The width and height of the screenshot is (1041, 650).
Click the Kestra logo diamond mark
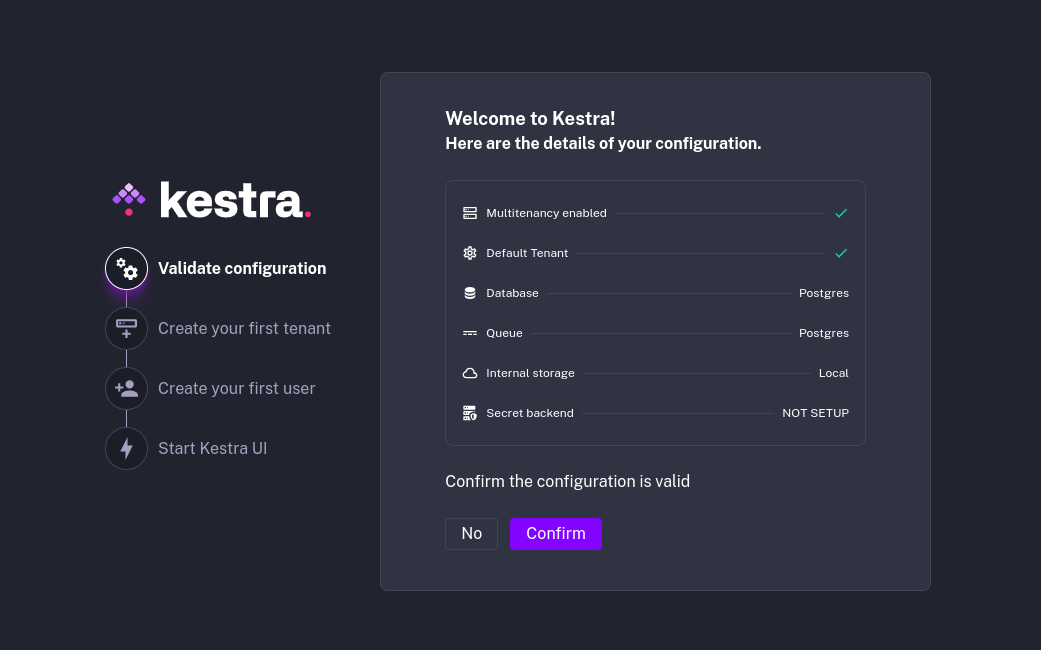coord(129,199)
